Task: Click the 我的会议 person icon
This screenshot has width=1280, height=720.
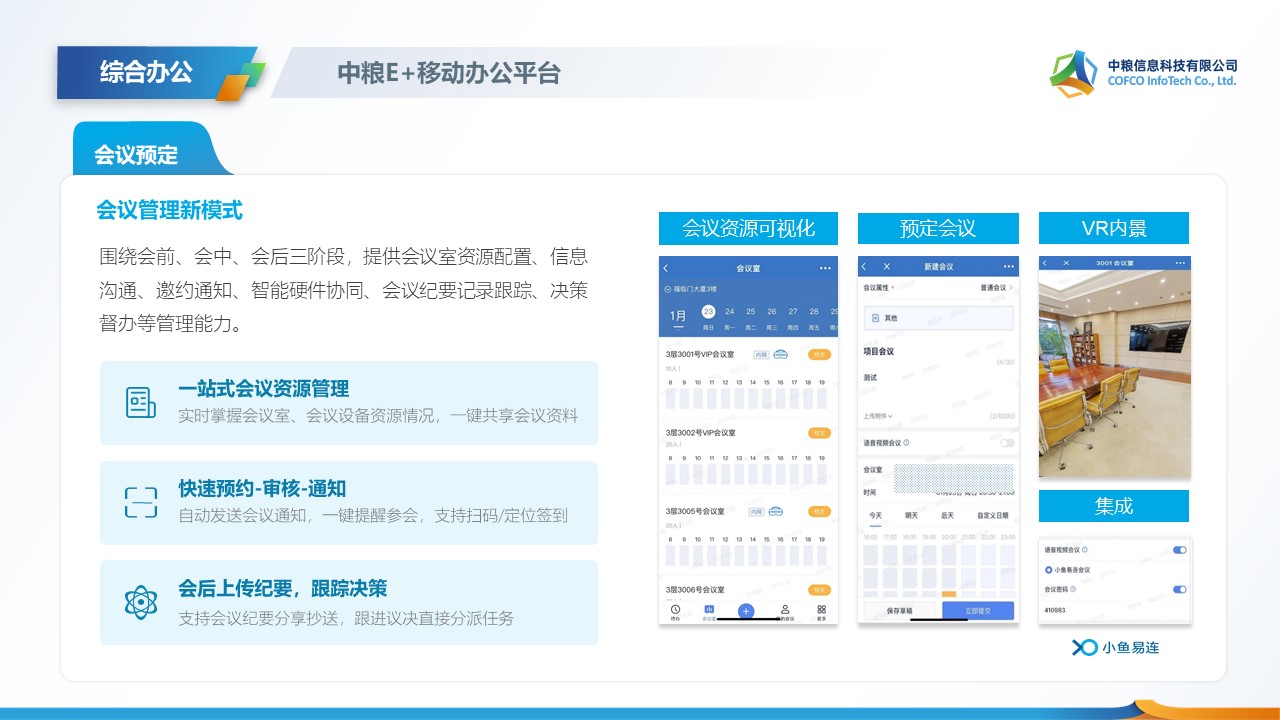Action: tap(785, 610)
